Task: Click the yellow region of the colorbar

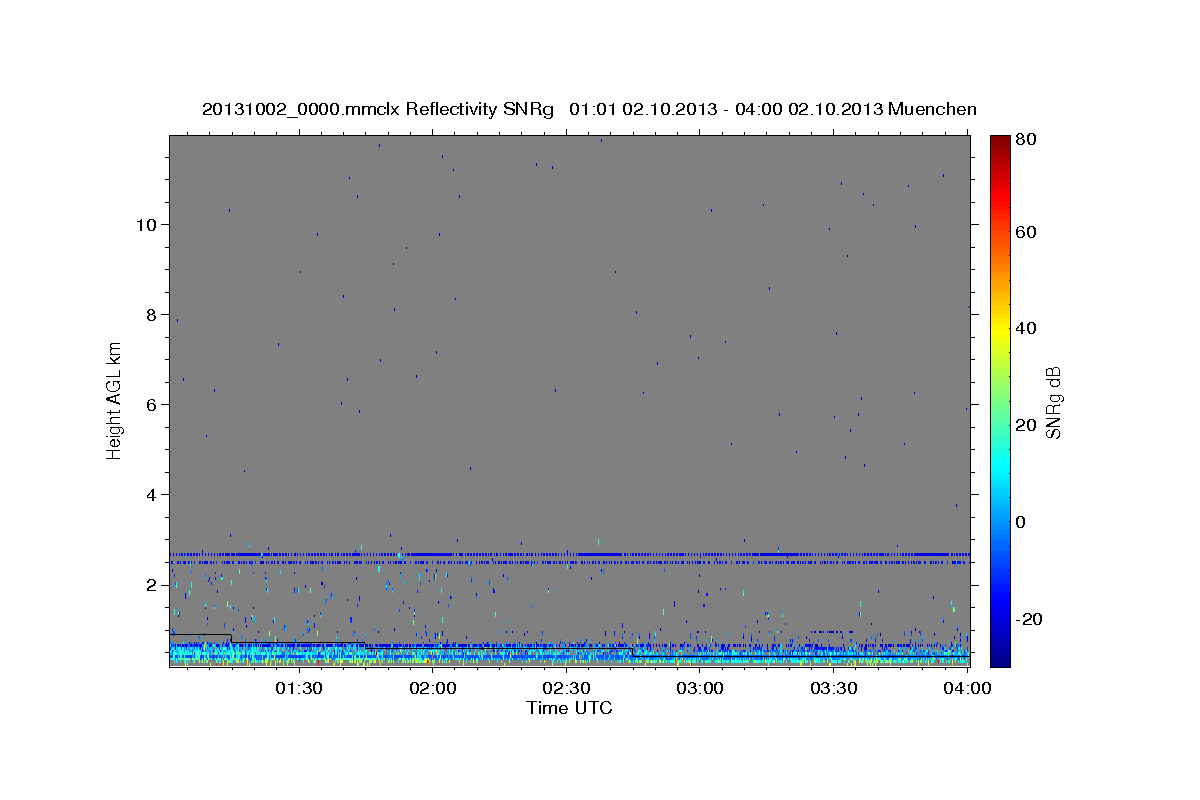Action: 1000,330
